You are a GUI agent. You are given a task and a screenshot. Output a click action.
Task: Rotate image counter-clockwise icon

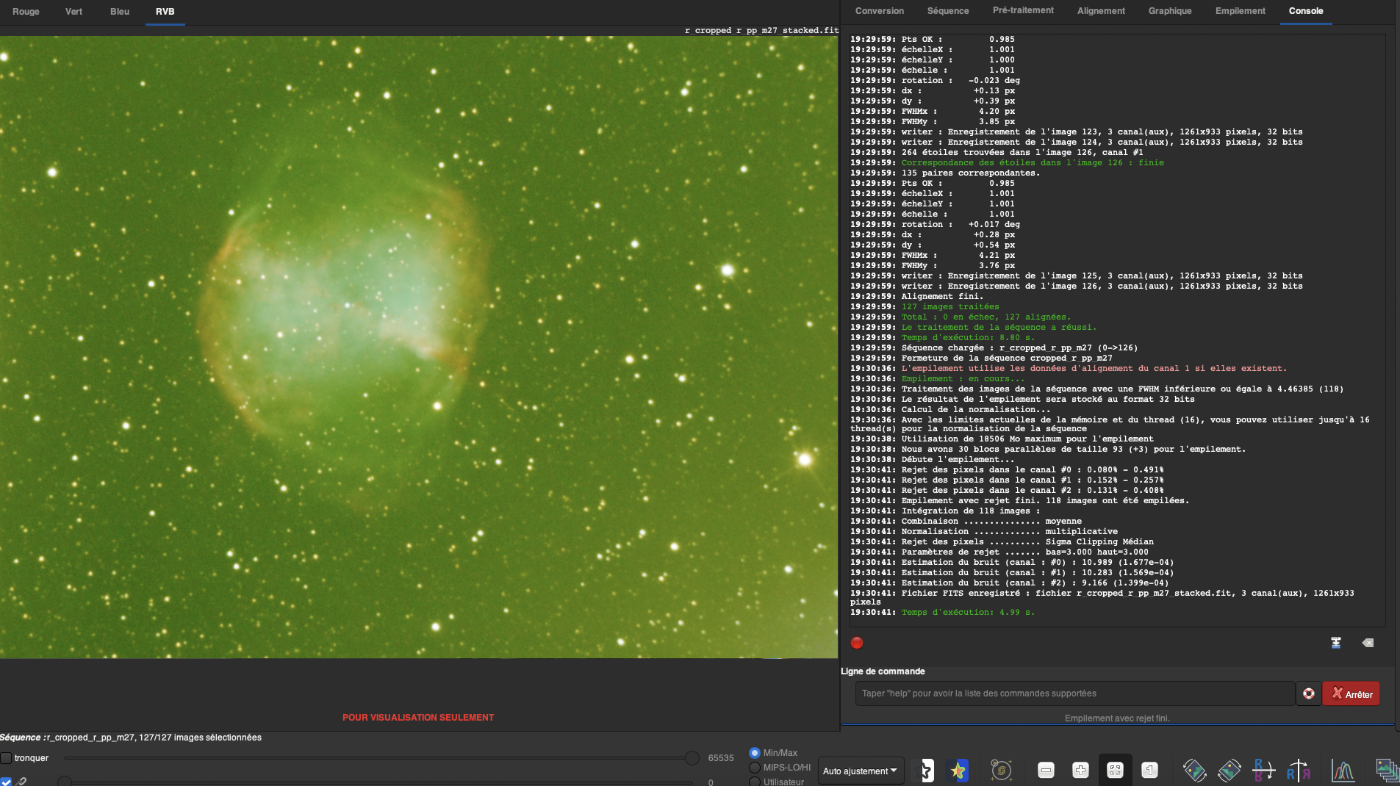pyautogui.click(x=1194, y=770)
